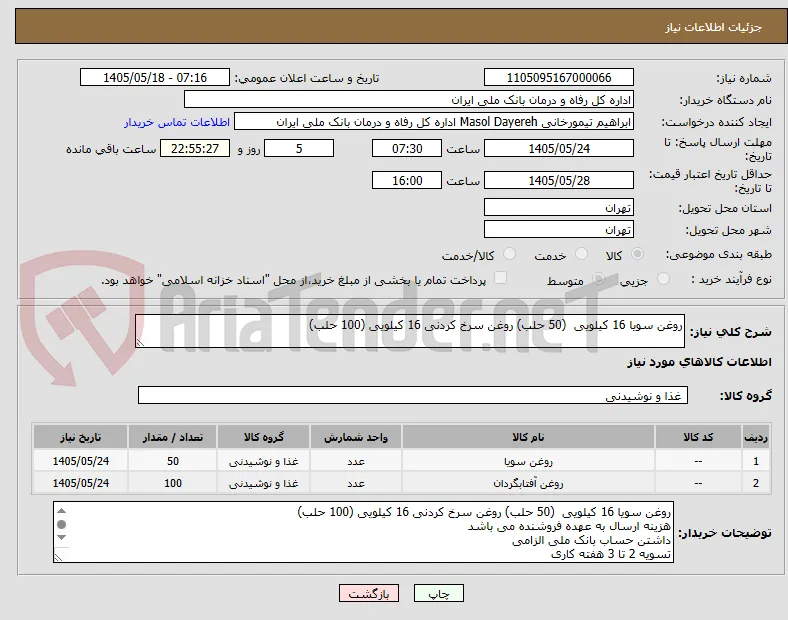788x620 pixels.
Task: Click the resize handle of buyer notes box
Action: (58, 557)
